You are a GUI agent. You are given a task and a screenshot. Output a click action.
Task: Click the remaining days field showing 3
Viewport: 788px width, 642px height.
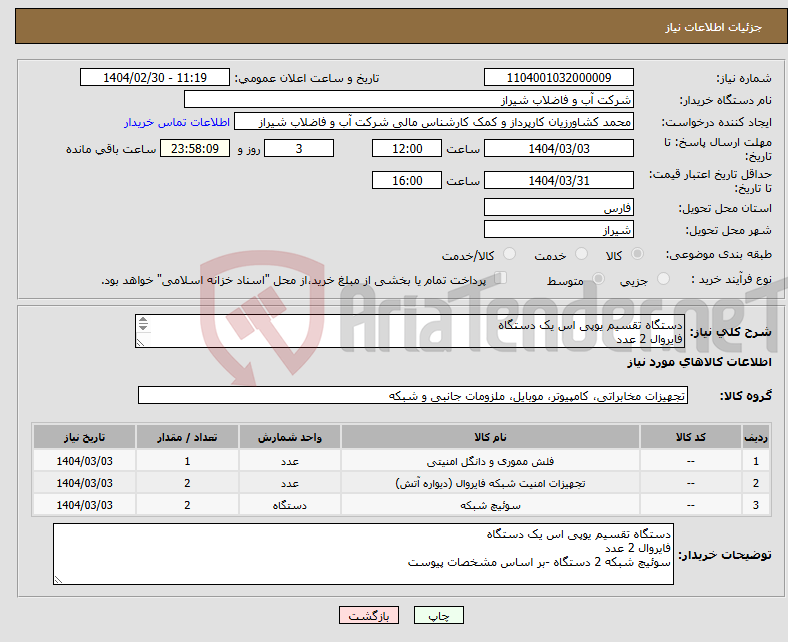(x=299, y=148)
